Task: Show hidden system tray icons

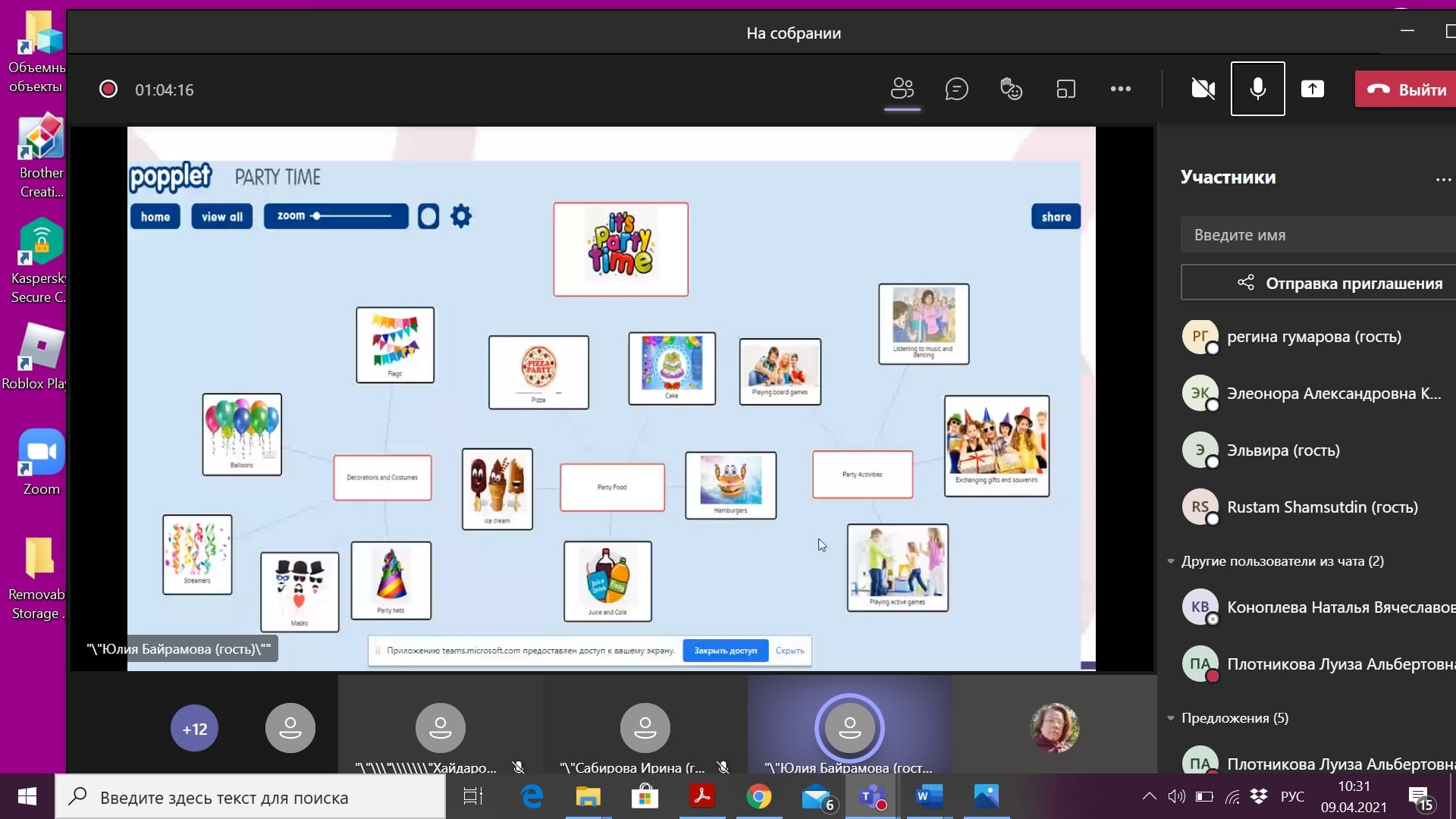Action: [1149, 796]
